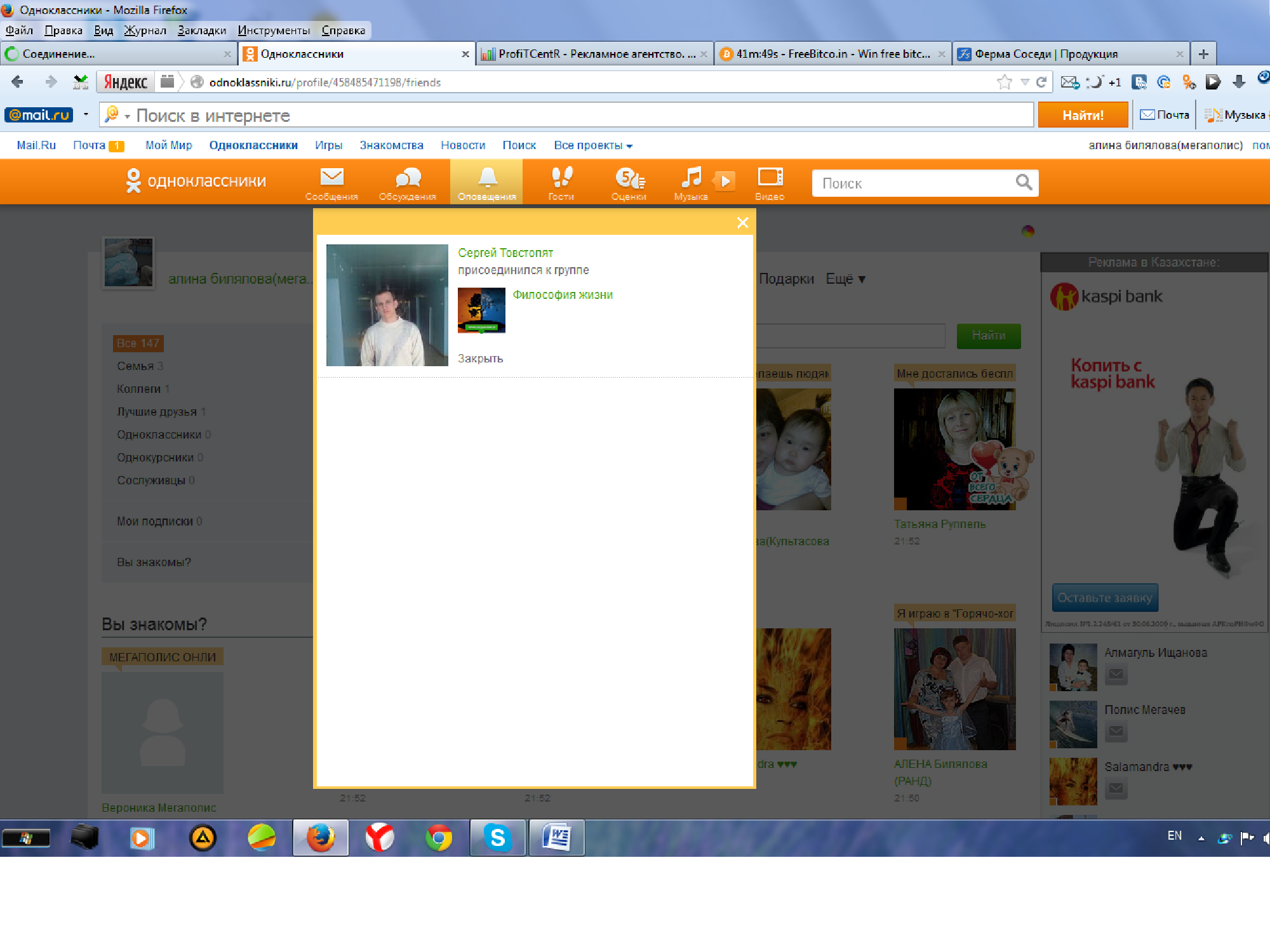Bookmark page with star icon
This screenshot has width=1270, height=952.
[x=1004, y=82]
